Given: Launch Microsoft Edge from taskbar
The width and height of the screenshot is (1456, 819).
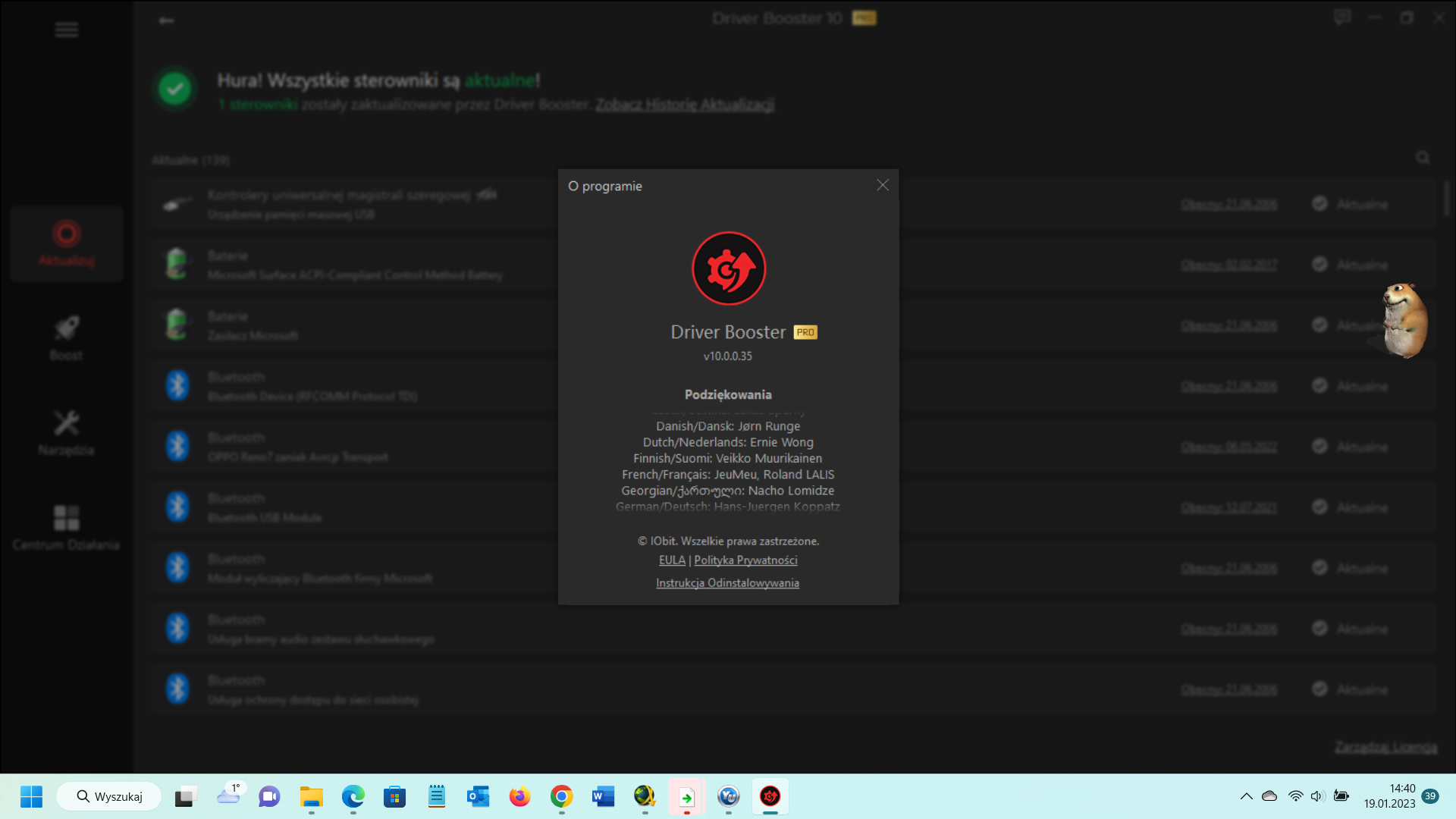Looking at the screenshot, I should tap(353, 796).
